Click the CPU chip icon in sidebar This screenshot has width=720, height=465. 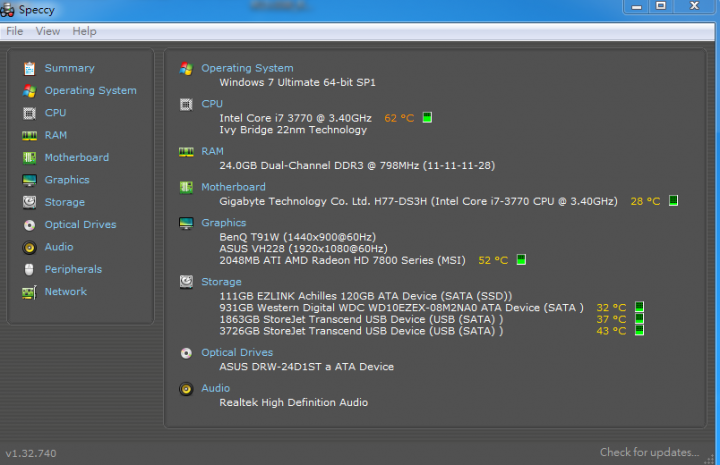(29, 113)
